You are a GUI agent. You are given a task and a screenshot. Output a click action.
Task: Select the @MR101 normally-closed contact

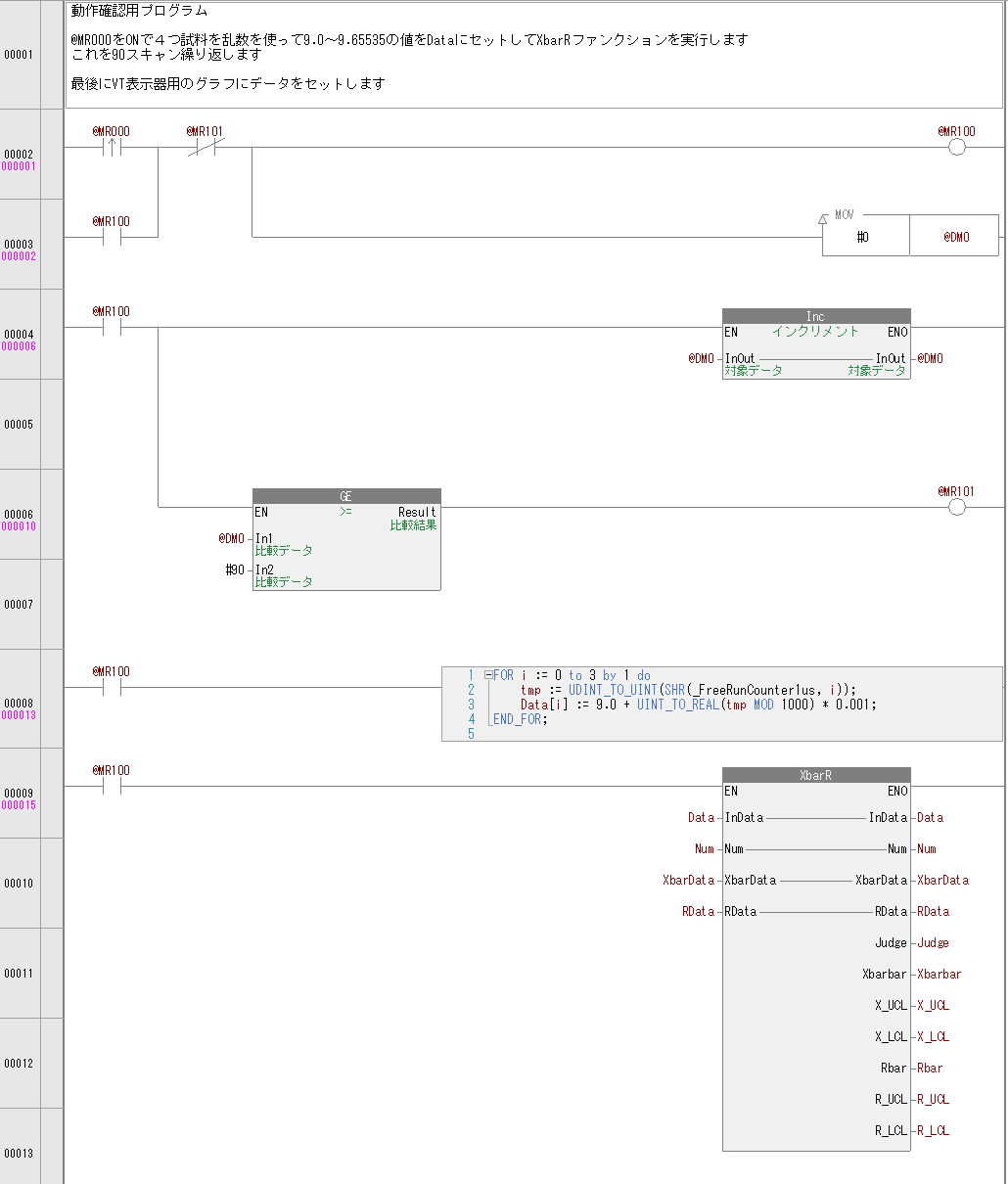(206, 148)
